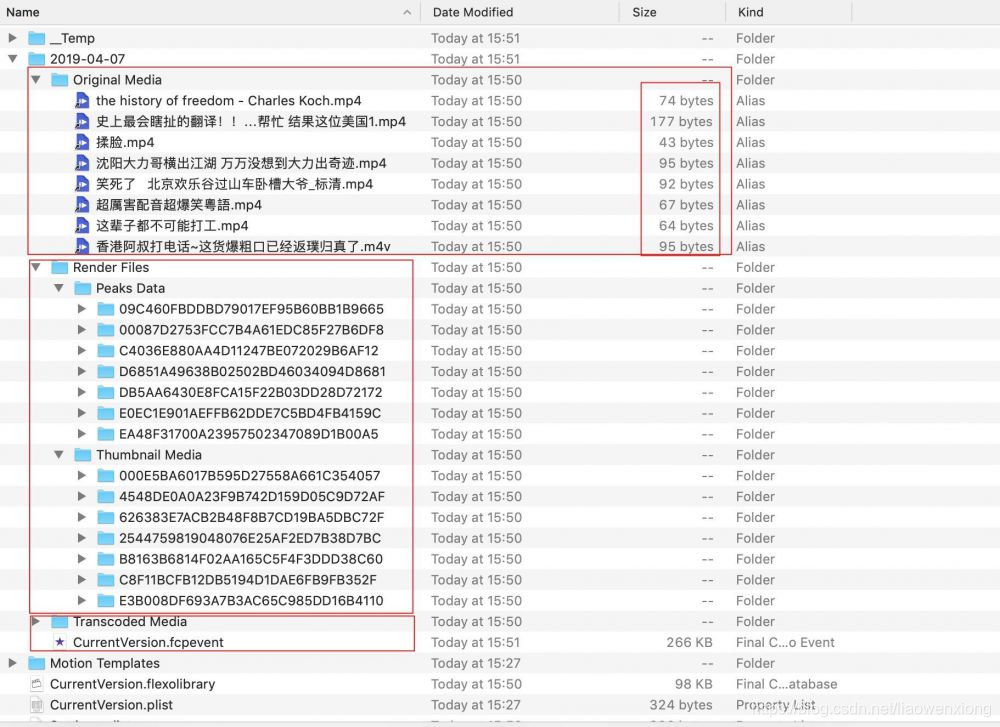Click the alias icon of 揉脸.mp4
Viewport: 1000px width, 727px height.
coord(82,142)
